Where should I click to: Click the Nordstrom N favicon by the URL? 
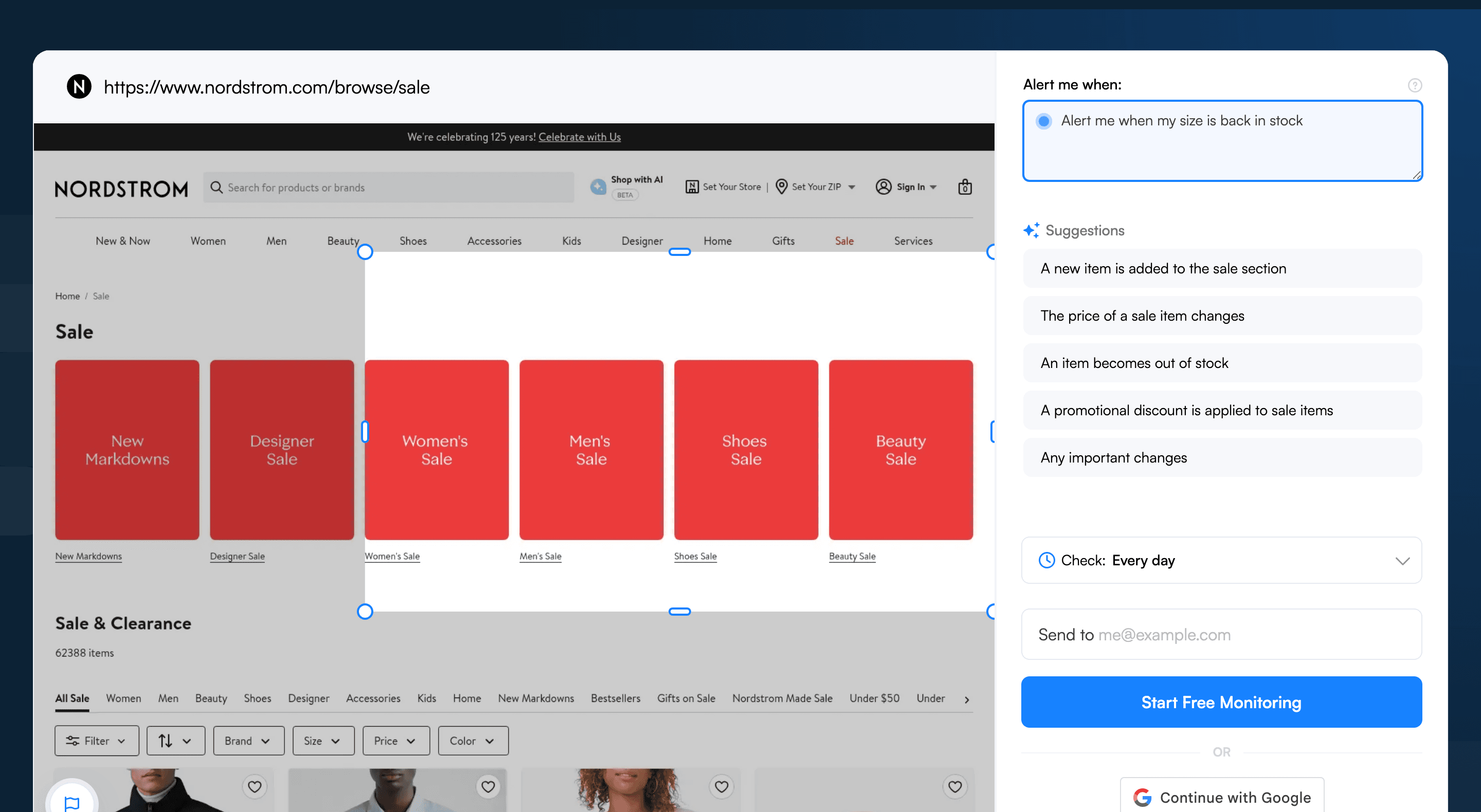point(79,87)
